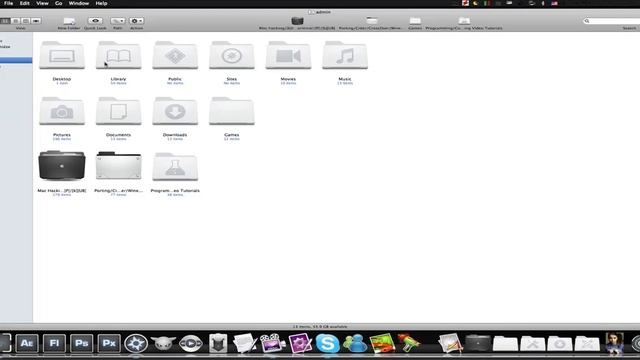Click the horned creature Dock icon
The width and height of the screenshot is (640, 360).
[x=163, y=343]
